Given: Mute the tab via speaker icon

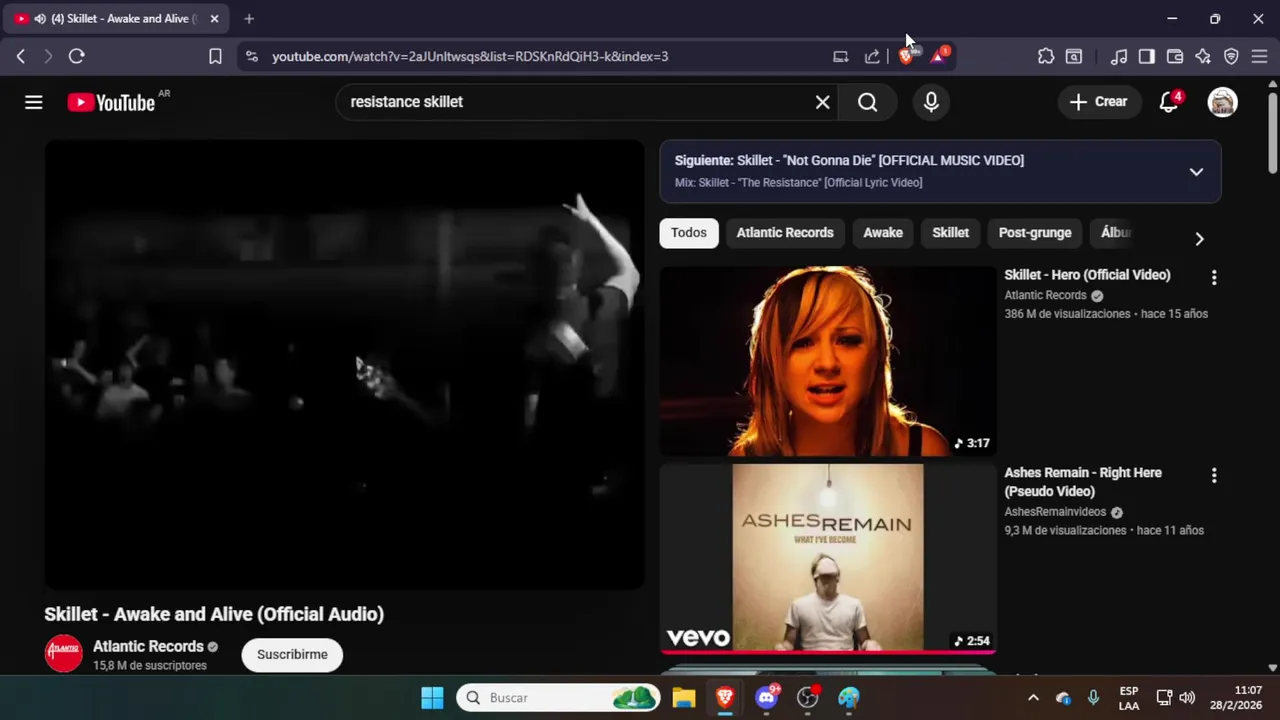Looking at the screenshot, I should (x=40, y=19).
